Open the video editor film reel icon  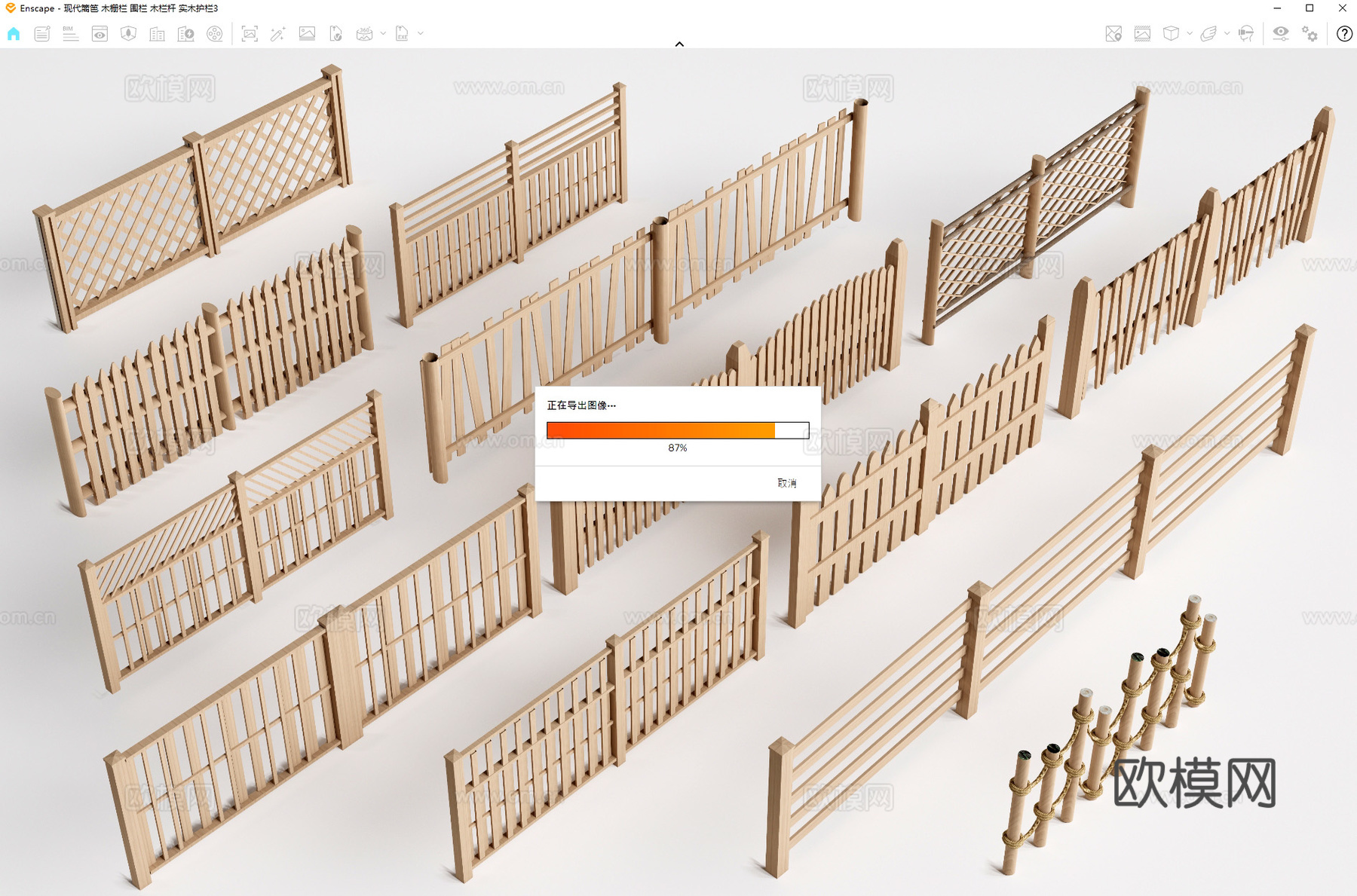tap(215, 34)
